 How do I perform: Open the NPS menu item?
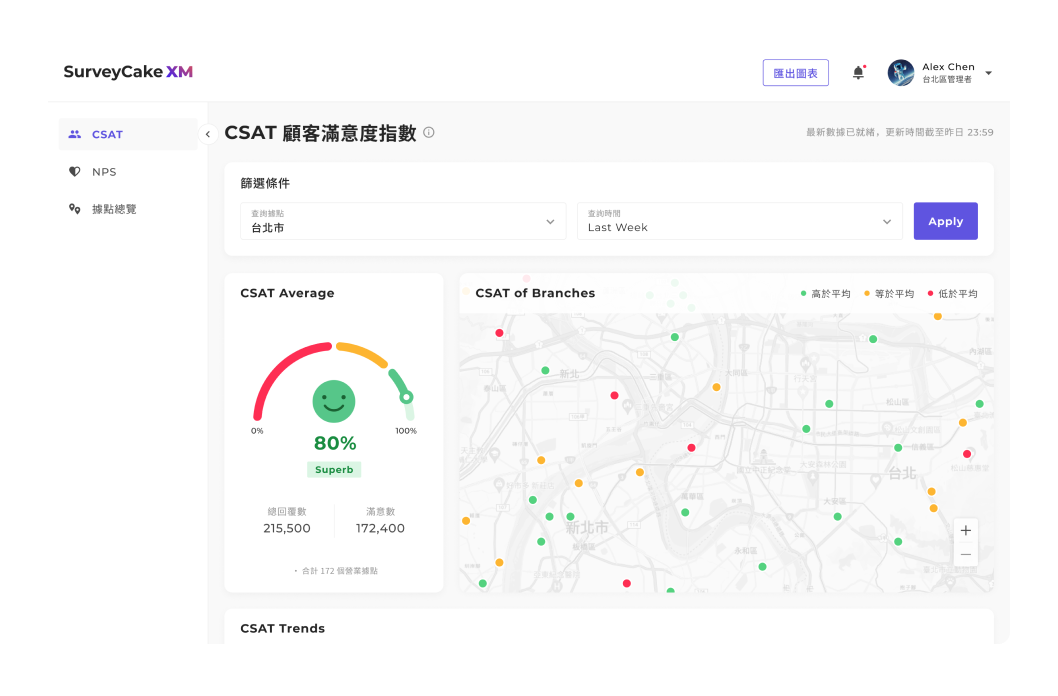point(104,172)
